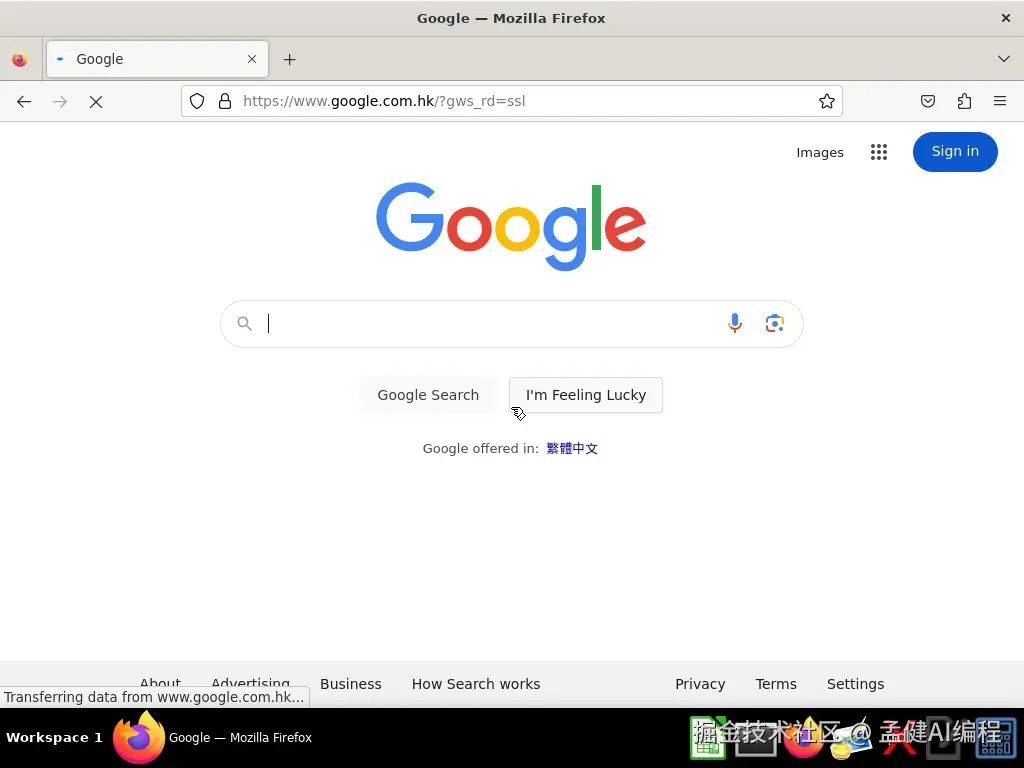This screenshot has width=1024, height=768.
Task: Sign in to Google account
Action: (955, 152)
